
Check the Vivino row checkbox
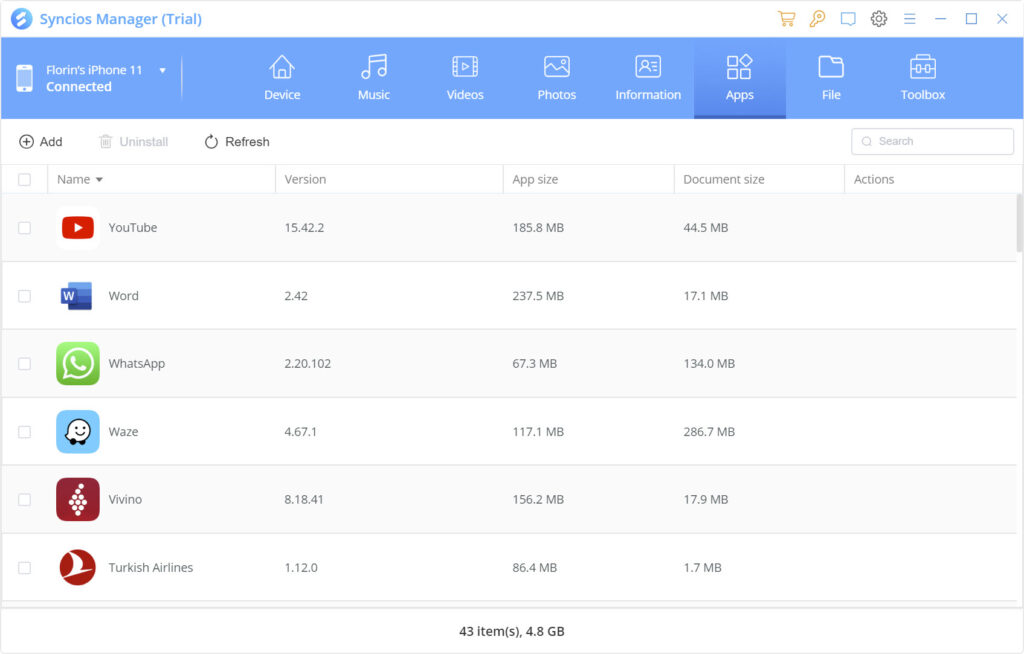(x=24, y=499)
